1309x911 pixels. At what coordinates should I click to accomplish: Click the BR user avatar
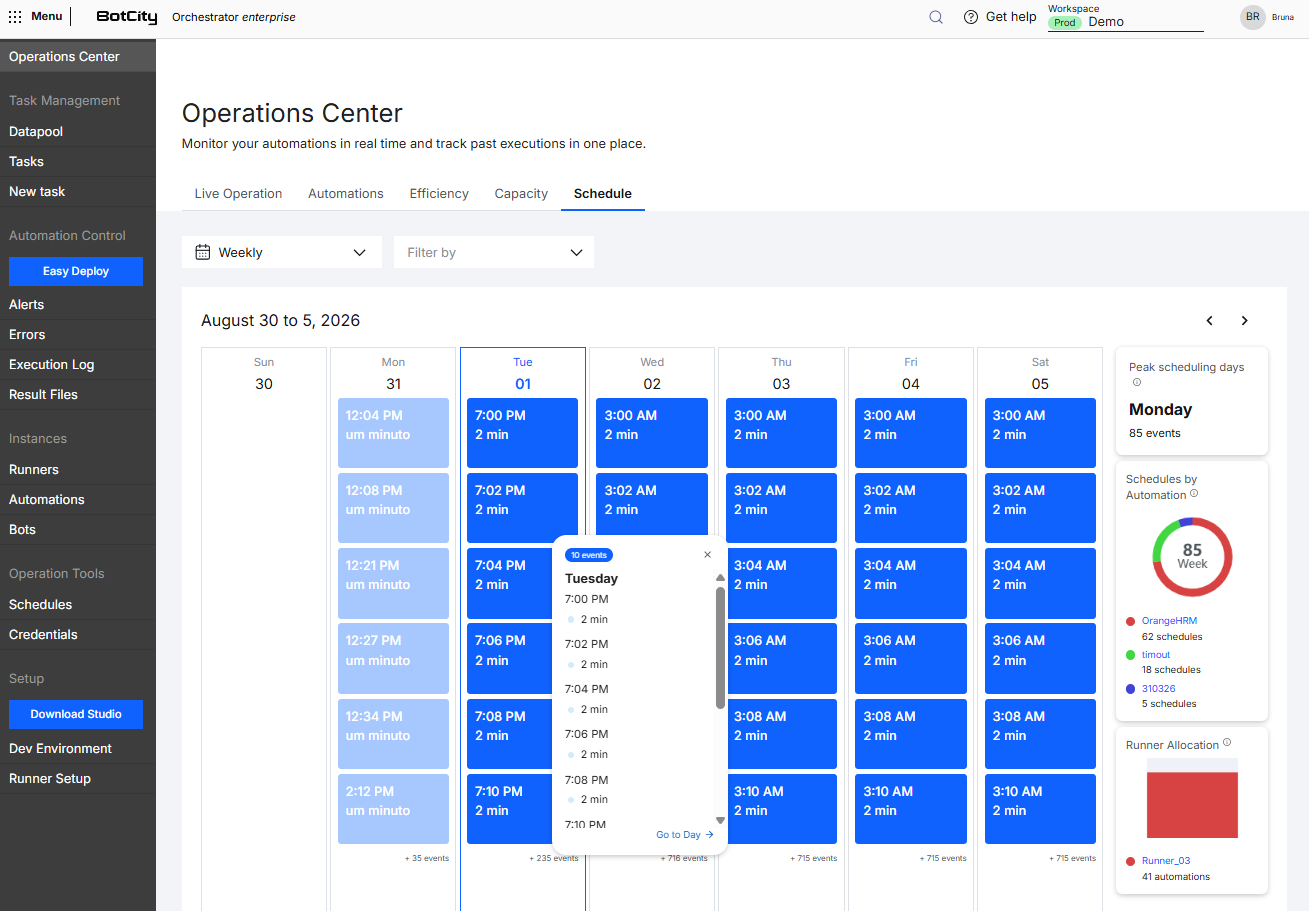tap(1252, 17)
